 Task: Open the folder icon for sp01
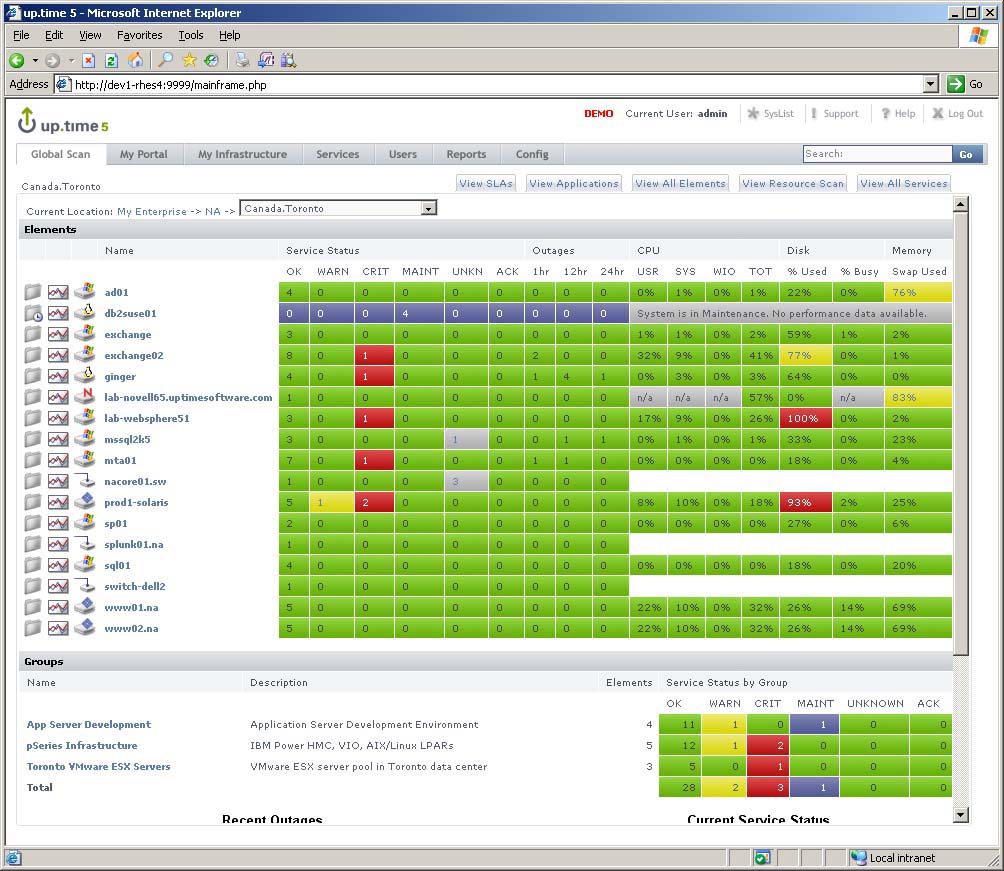[33, 523]
